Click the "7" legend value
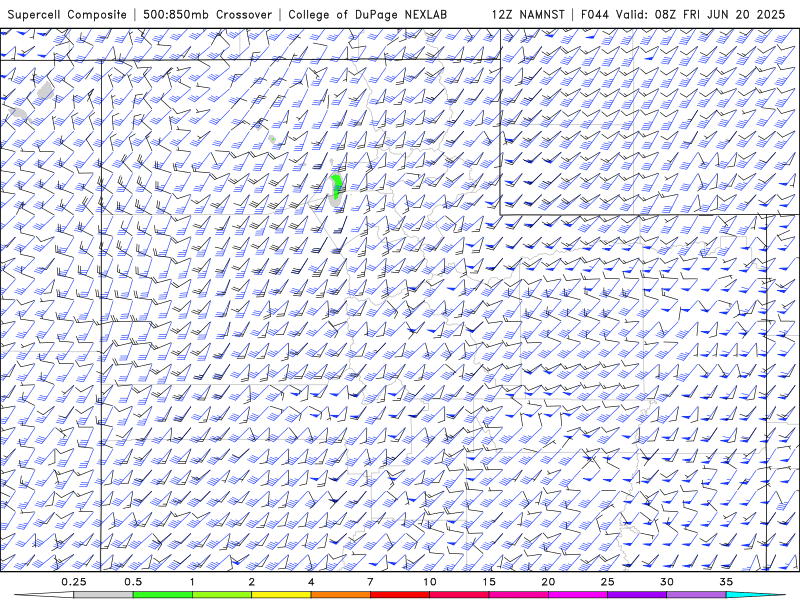The height and width of the screenshot is (600, 800). point(370,582)
